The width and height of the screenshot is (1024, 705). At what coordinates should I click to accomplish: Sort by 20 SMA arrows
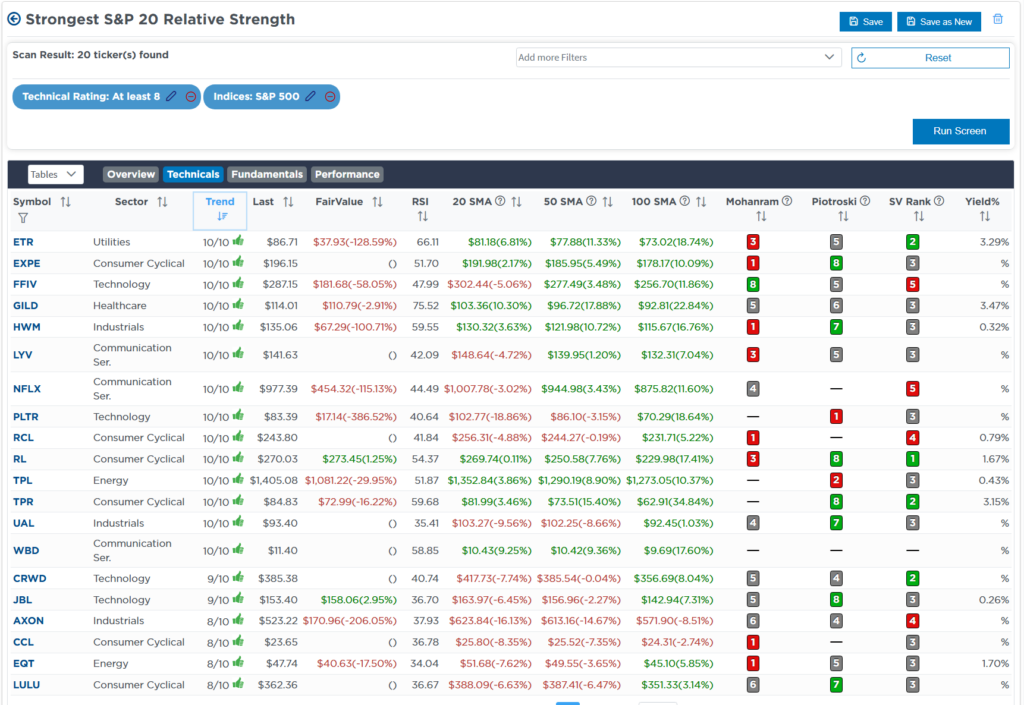click(517, 202)
